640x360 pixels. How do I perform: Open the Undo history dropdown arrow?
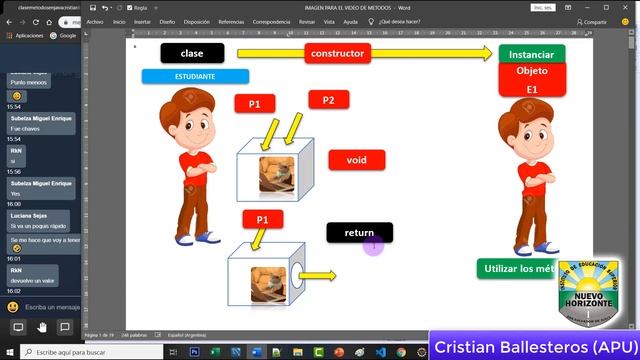pyautogui.click(x=111, y=8)
